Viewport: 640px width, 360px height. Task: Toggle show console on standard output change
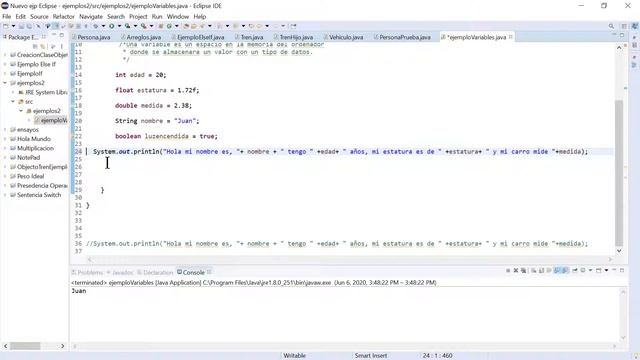pyautogui.click(x=557, y=270)
